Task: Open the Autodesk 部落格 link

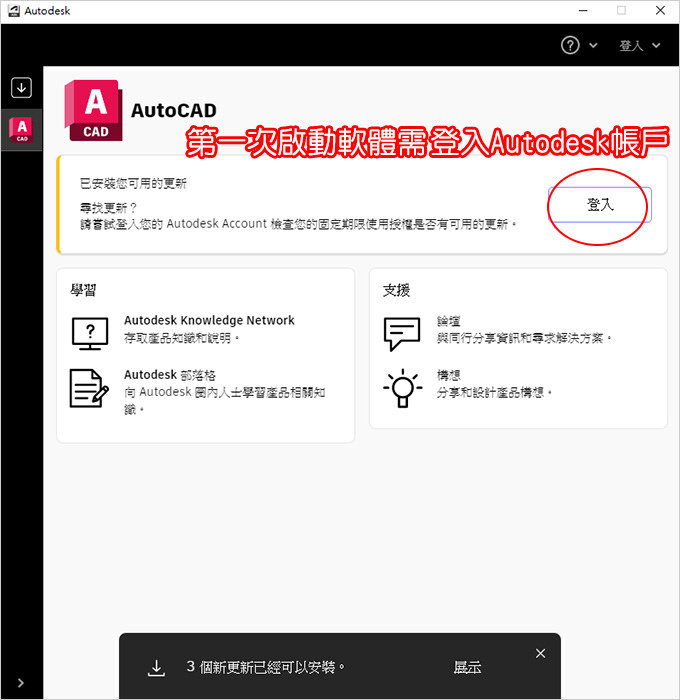Action: click(170, 375)
